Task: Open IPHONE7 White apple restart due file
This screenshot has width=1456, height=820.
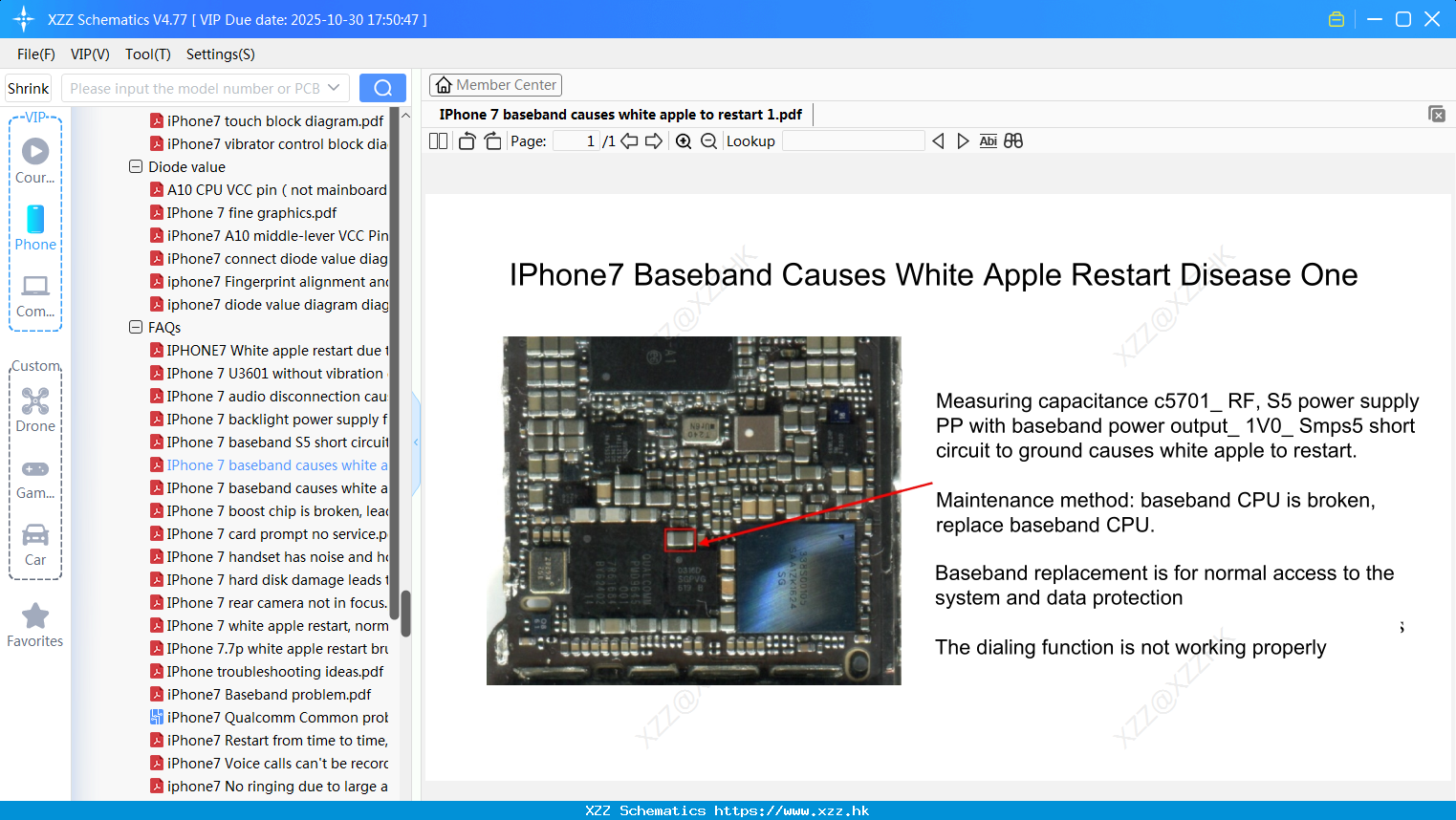Action: pyautogui.click(x=269, y=350)
